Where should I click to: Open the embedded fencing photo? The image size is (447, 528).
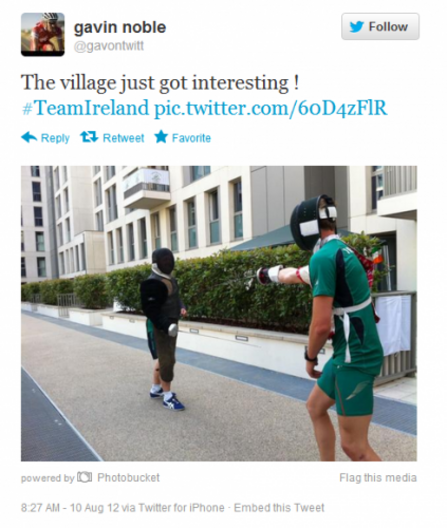(x=219, y=313)
